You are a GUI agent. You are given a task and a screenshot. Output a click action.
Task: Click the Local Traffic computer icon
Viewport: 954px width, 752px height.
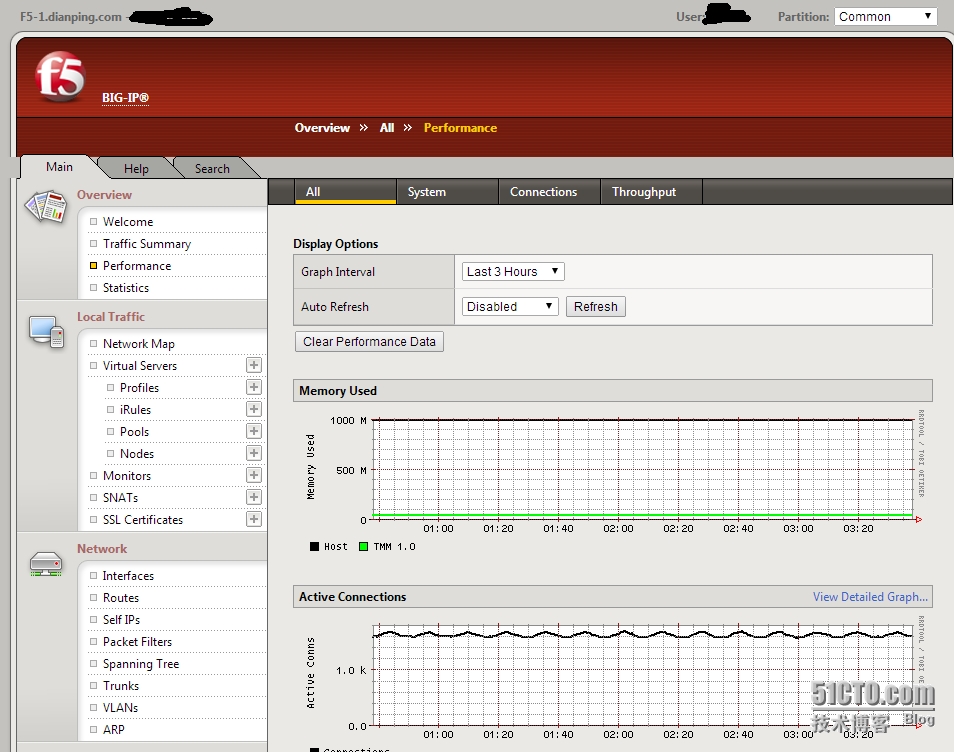click(46, 332)
